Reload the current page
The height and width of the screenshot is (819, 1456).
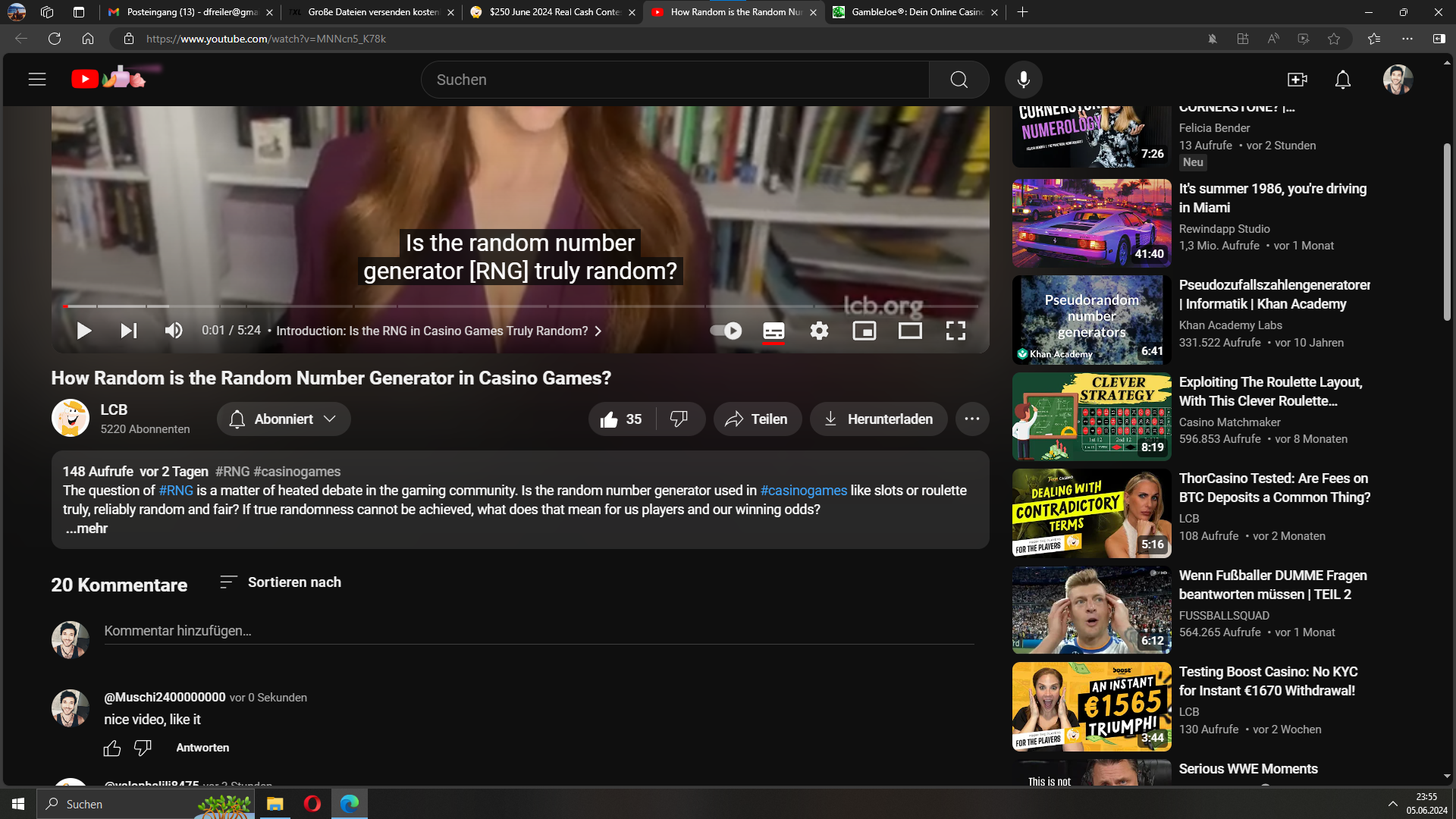[x=55, y=39]
